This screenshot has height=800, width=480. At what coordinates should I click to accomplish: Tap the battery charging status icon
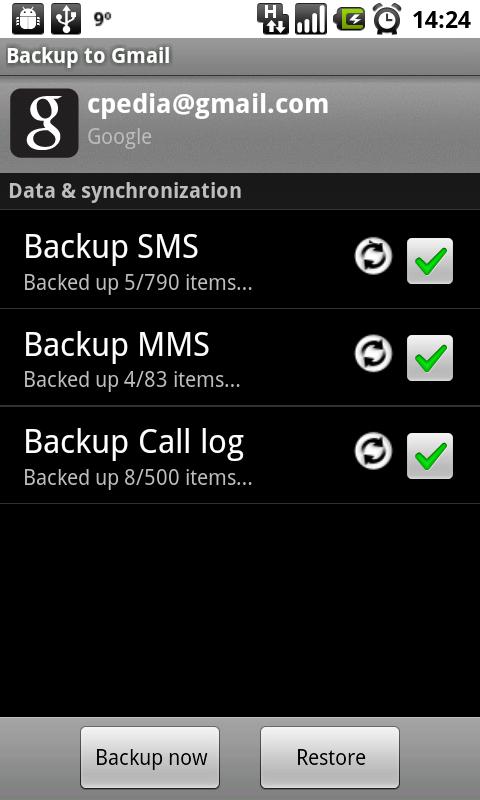(x=349, y=19)
